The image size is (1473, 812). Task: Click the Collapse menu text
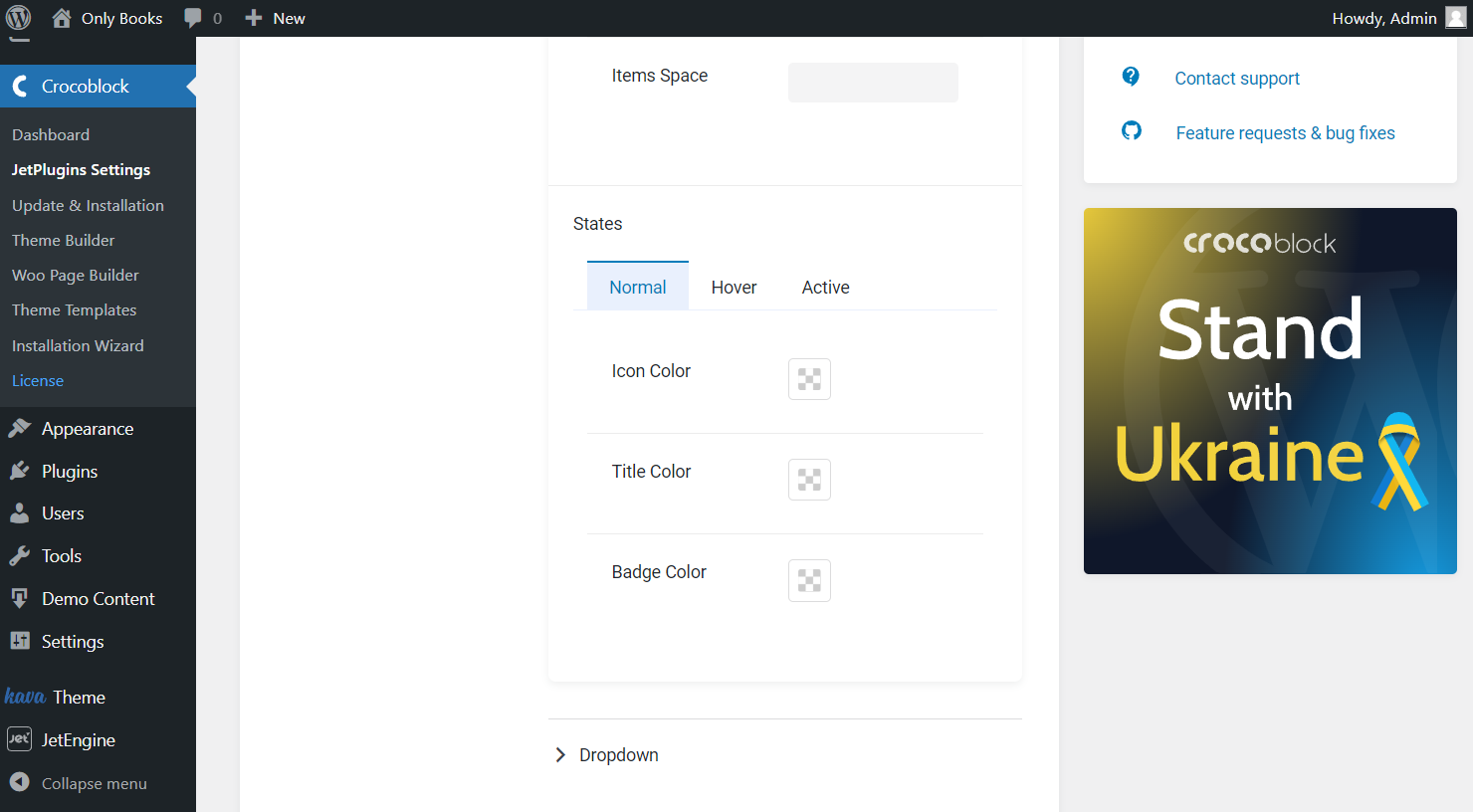tap(95, 783)
